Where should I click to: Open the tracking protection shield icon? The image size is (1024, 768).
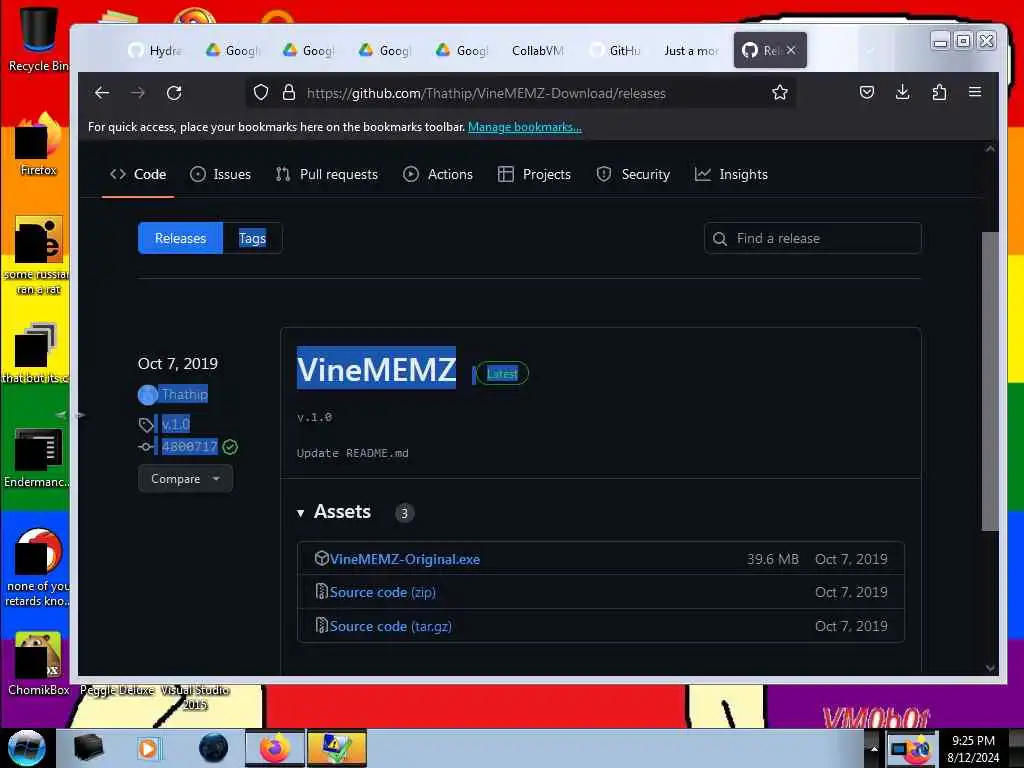tap(261, 93)
